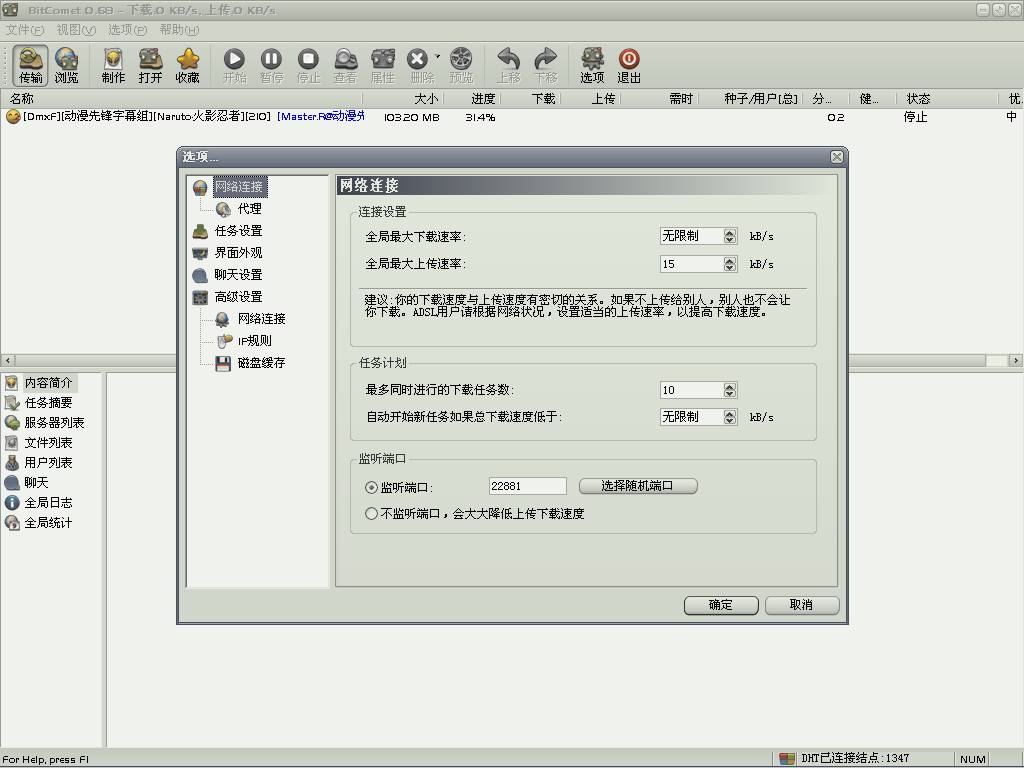Viewport: 1024px width, 768px height.
Task: Open the 属性 properties toolbar icon
Action: pyautogui.click(x=383, y=65)
